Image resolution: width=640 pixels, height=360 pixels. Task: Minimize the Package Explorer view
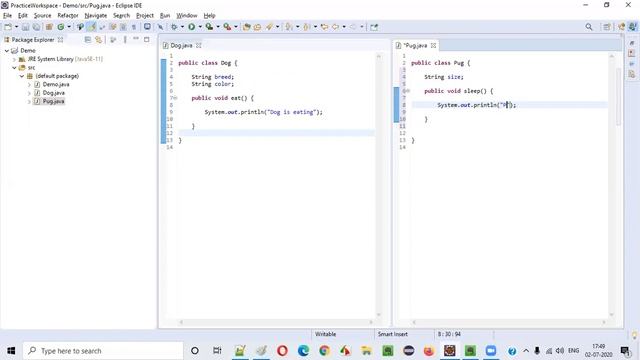(x=136, y=39)
